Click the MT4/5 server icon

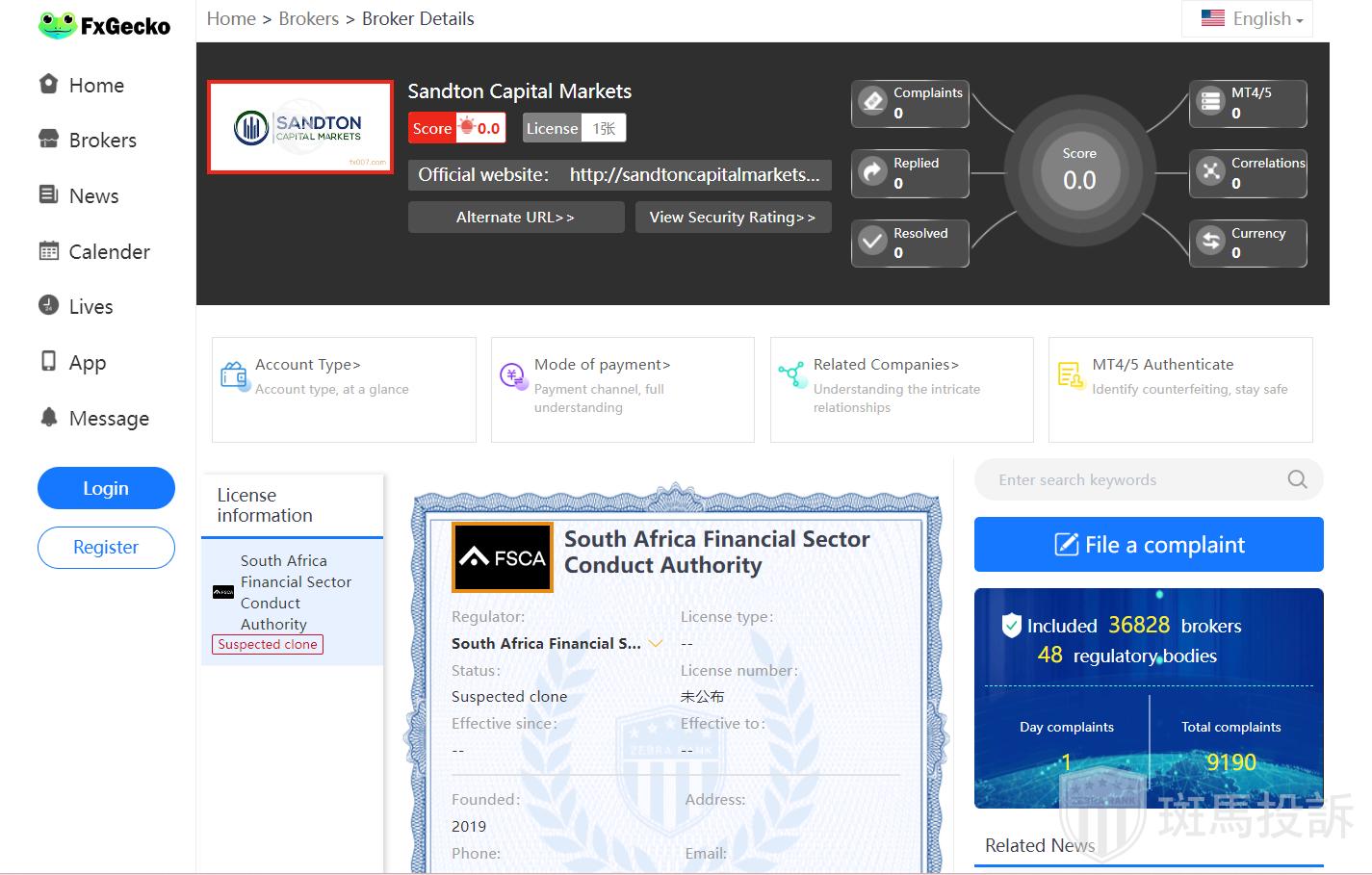tap(1210, 101)
